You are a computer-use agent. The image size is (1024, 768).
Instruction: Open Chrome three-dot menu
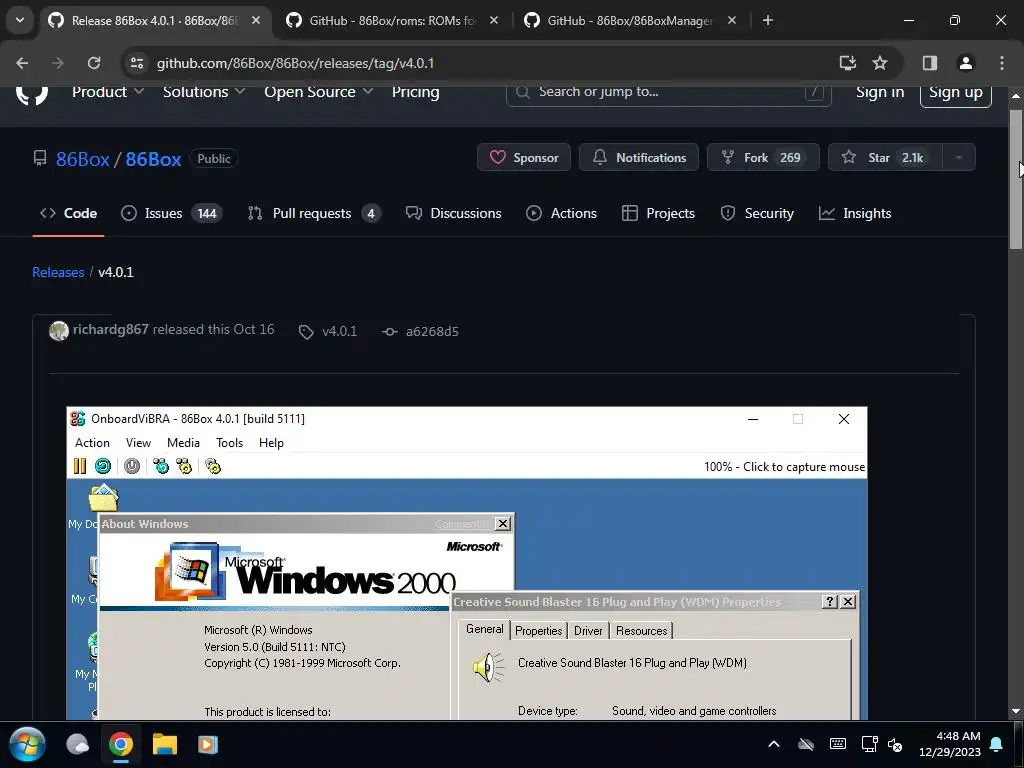coord(1002,63)
